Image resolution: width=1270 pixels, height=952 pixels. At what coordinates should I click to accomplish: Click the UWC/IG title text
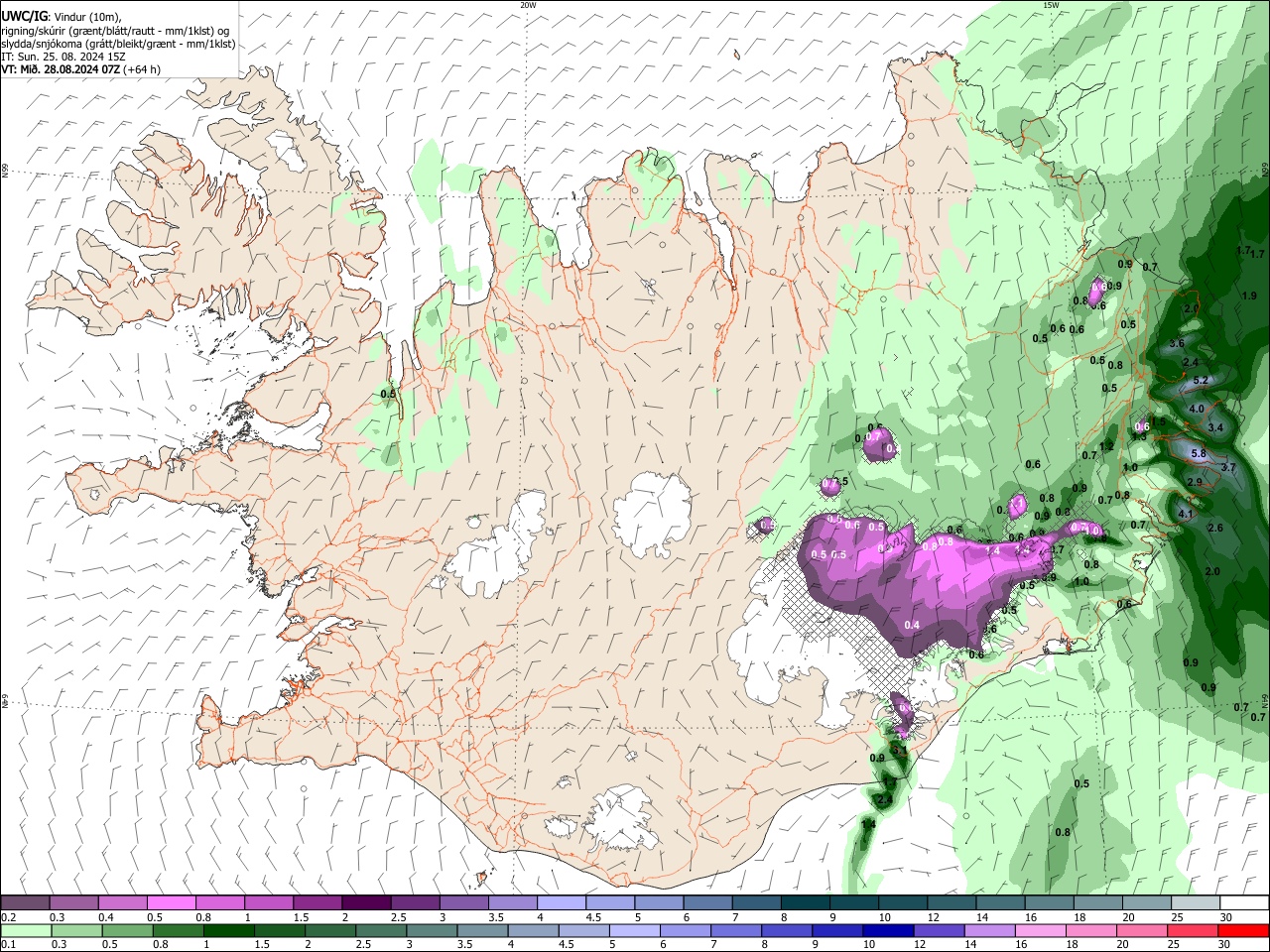(x=23, y=17)
